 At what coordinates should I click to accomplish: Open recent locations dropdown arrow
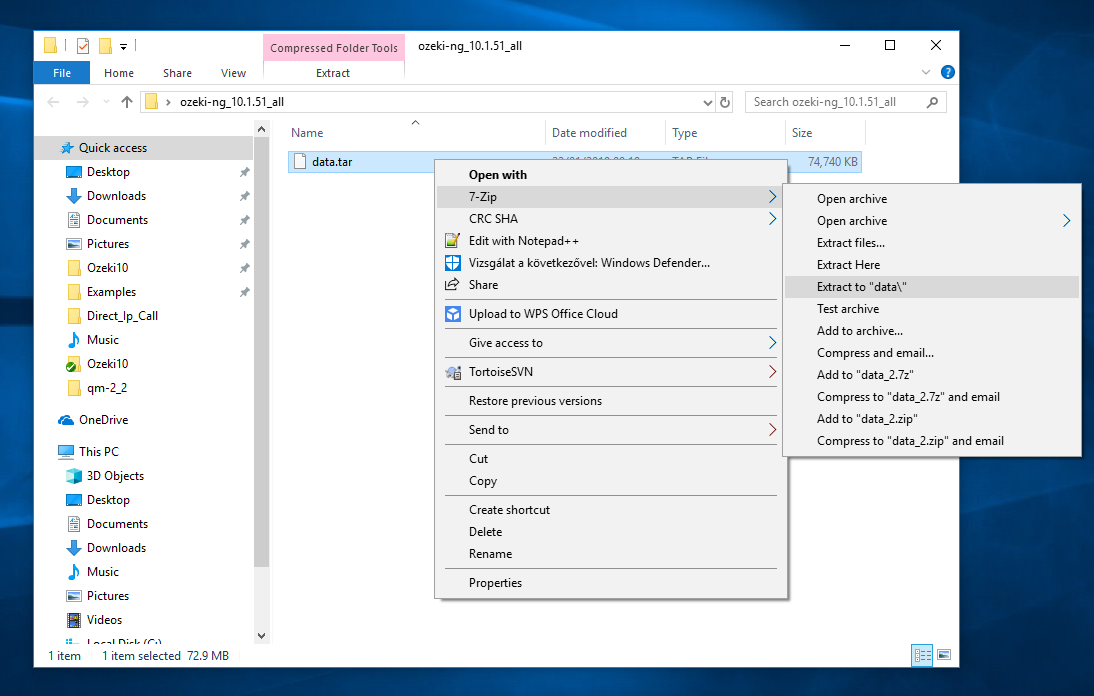click(x=106, y=102)
